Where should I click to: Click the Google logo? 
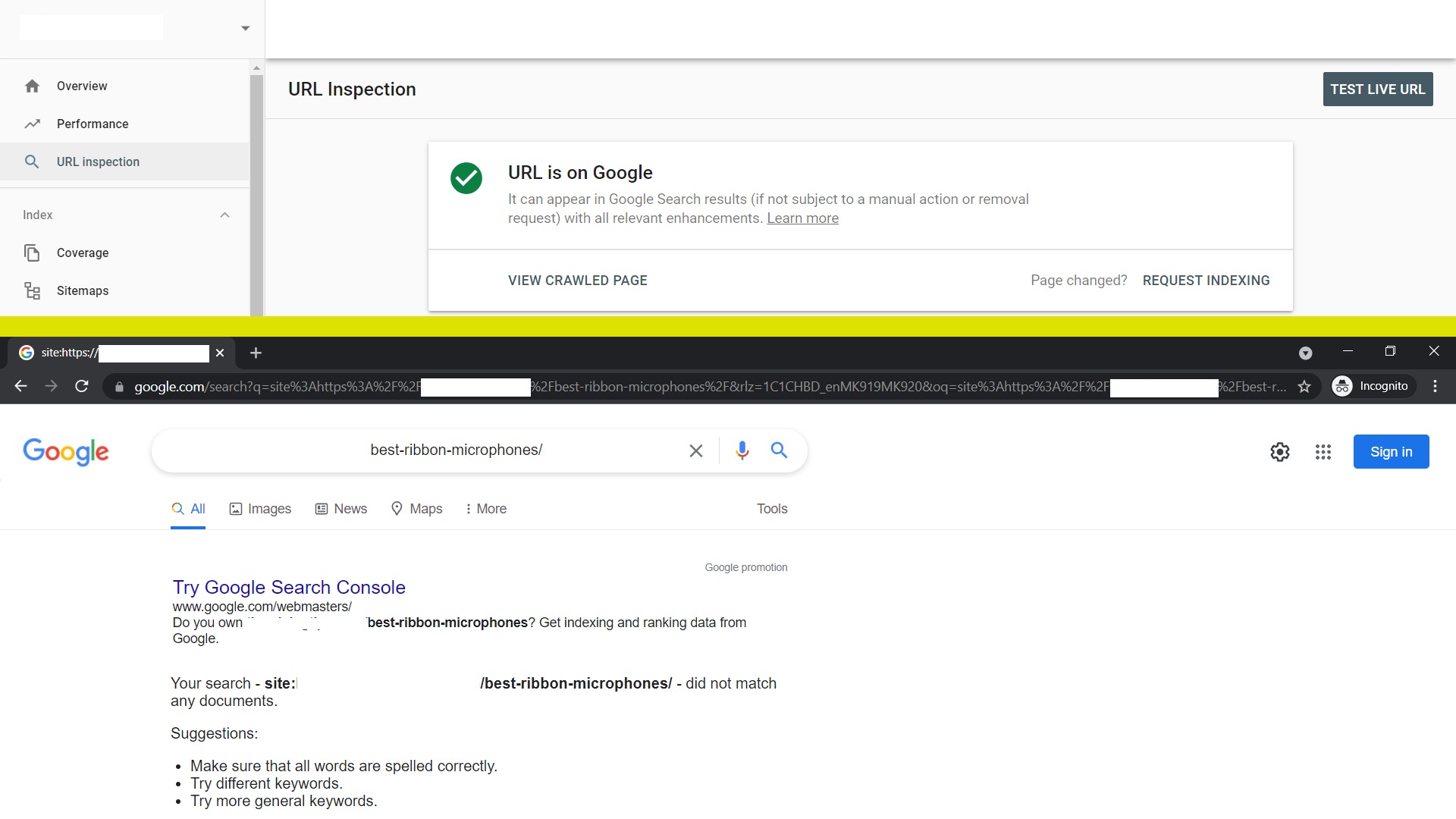click(x=66, y=452)
